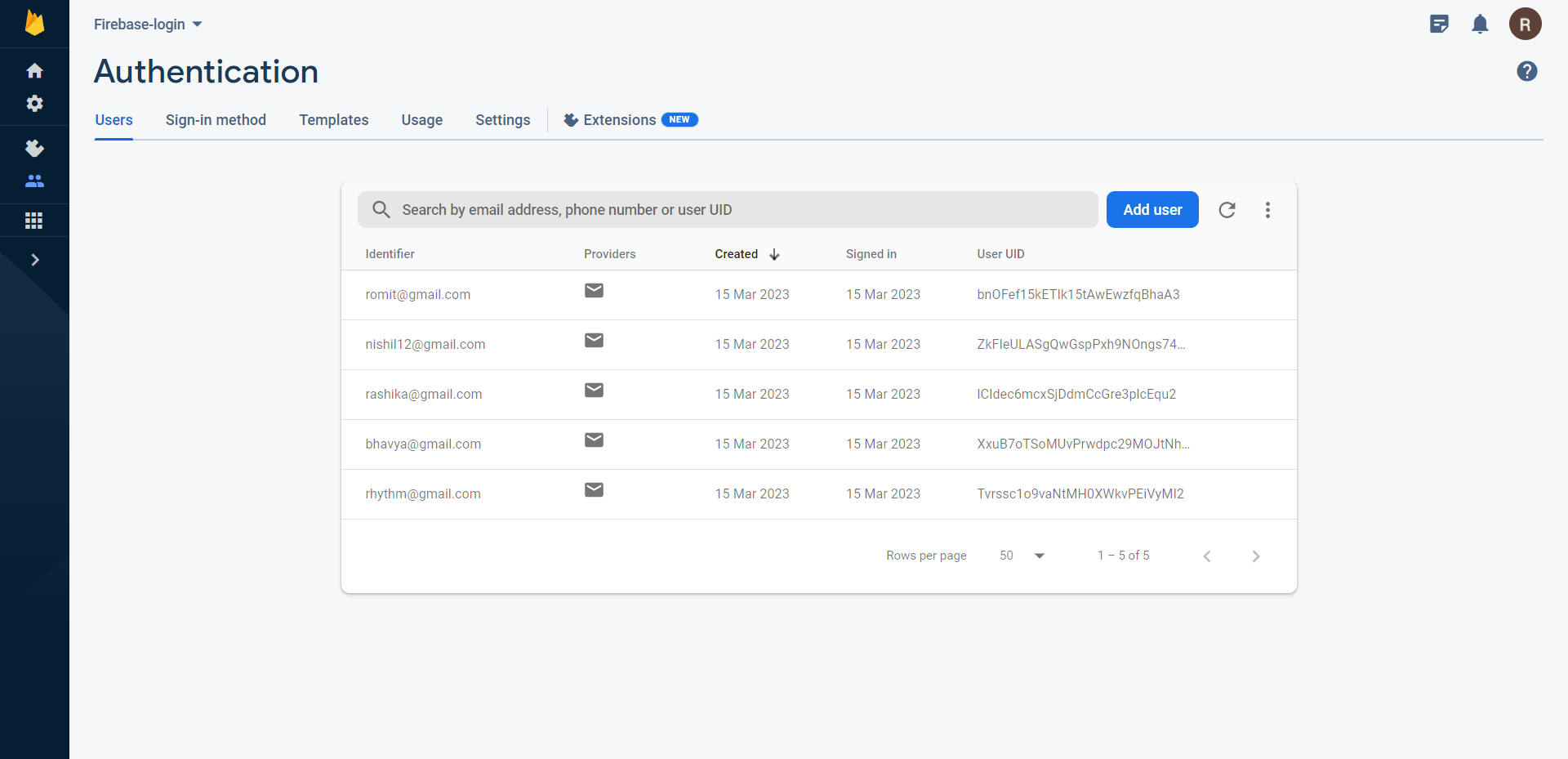Open the notifications bell
Viewport: 1568px width, 759px height.
[x=1481, y=24]
